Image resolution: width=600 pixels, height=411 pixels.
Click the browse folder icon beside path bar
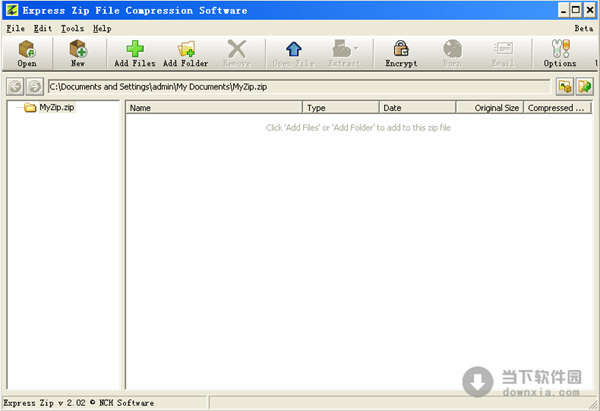coord(565,86)
